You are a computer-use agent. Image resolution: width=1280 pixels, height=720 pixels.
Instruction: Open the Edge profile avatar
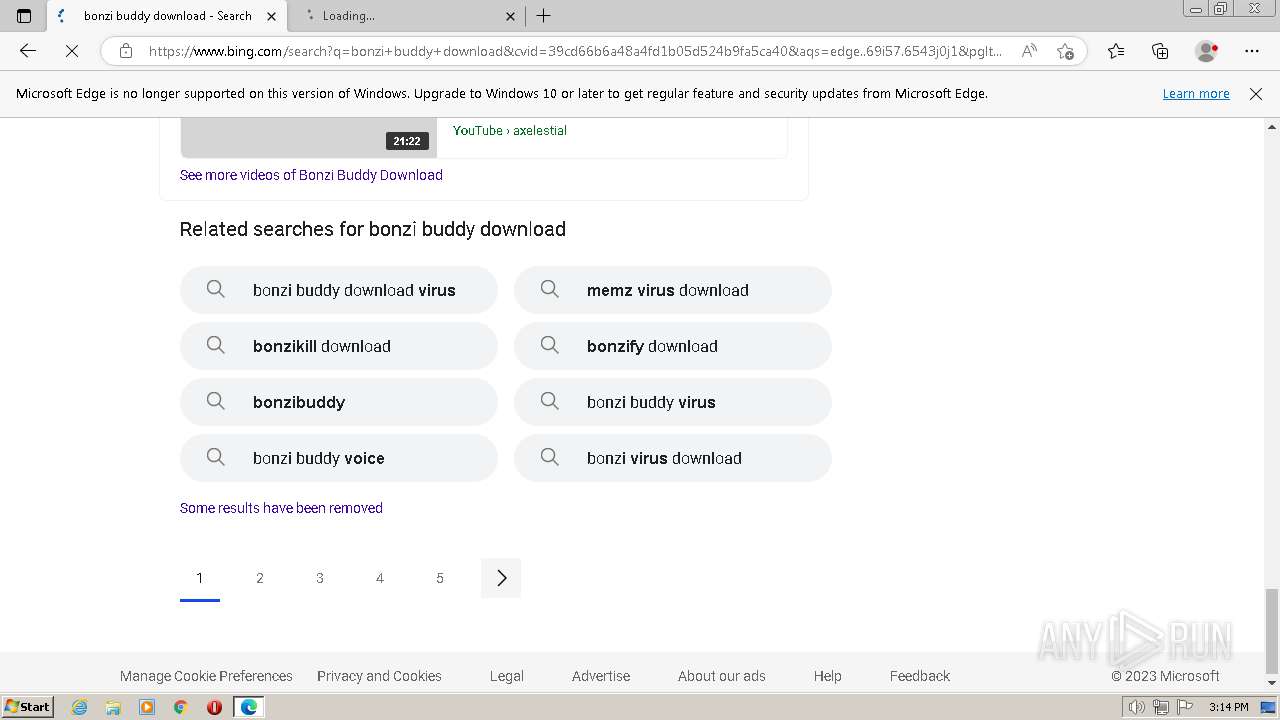click(x=1206, y=51)
